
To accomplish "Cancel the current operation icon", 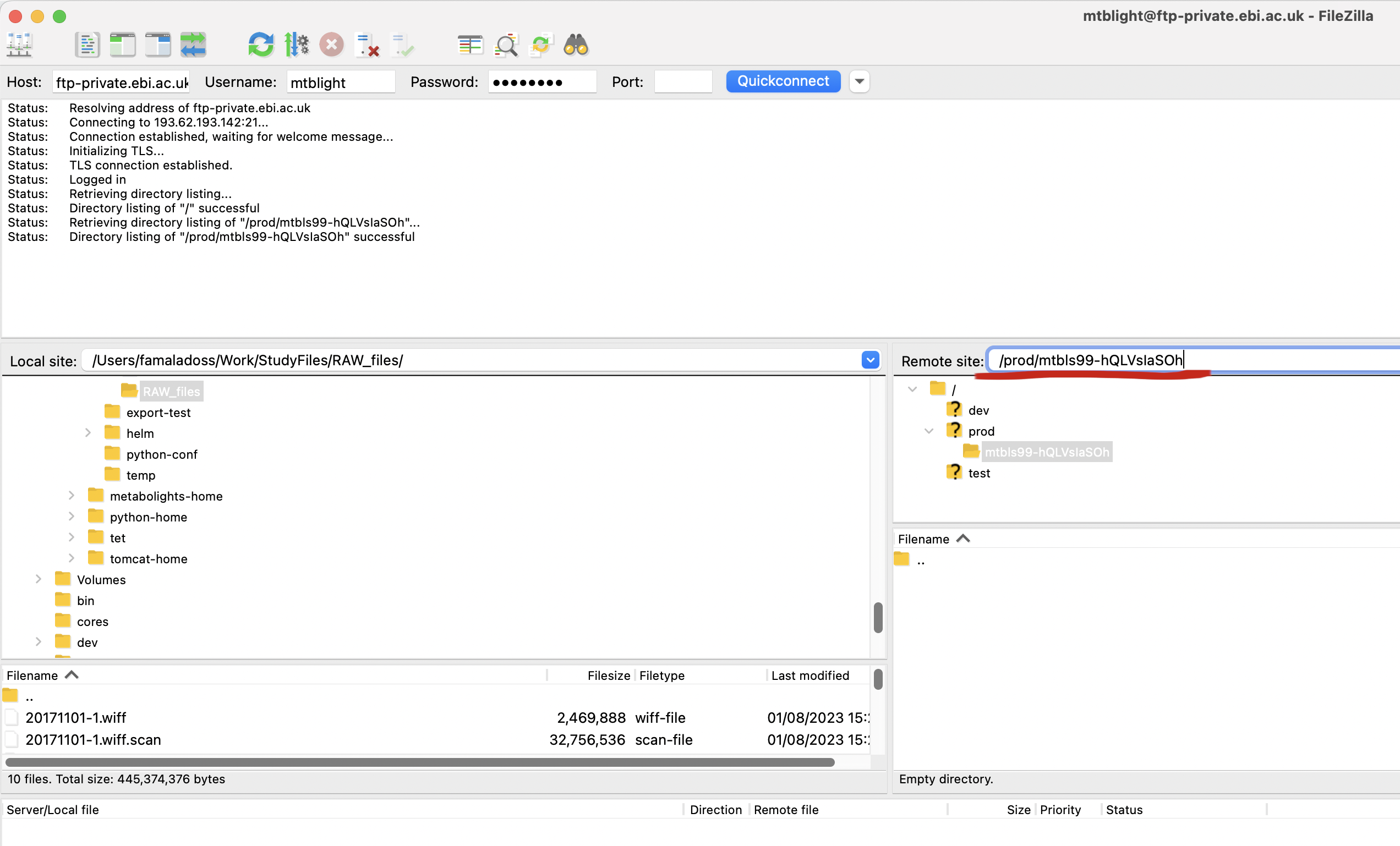I will (x=332, y=45).
